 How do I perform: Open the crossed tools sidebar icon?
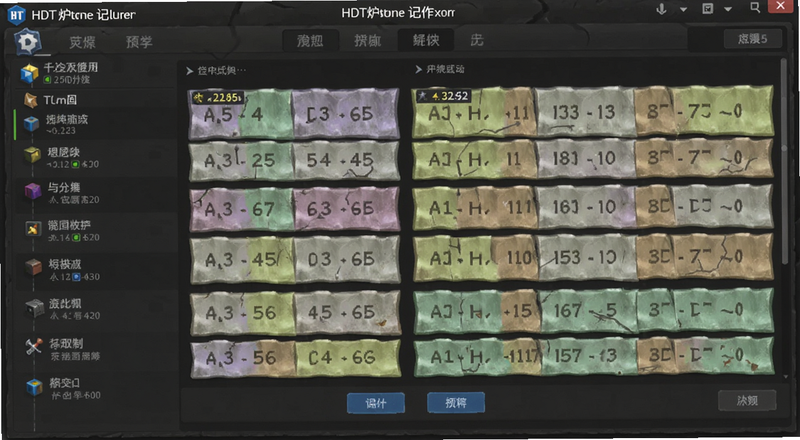click(x=34, y=347)
